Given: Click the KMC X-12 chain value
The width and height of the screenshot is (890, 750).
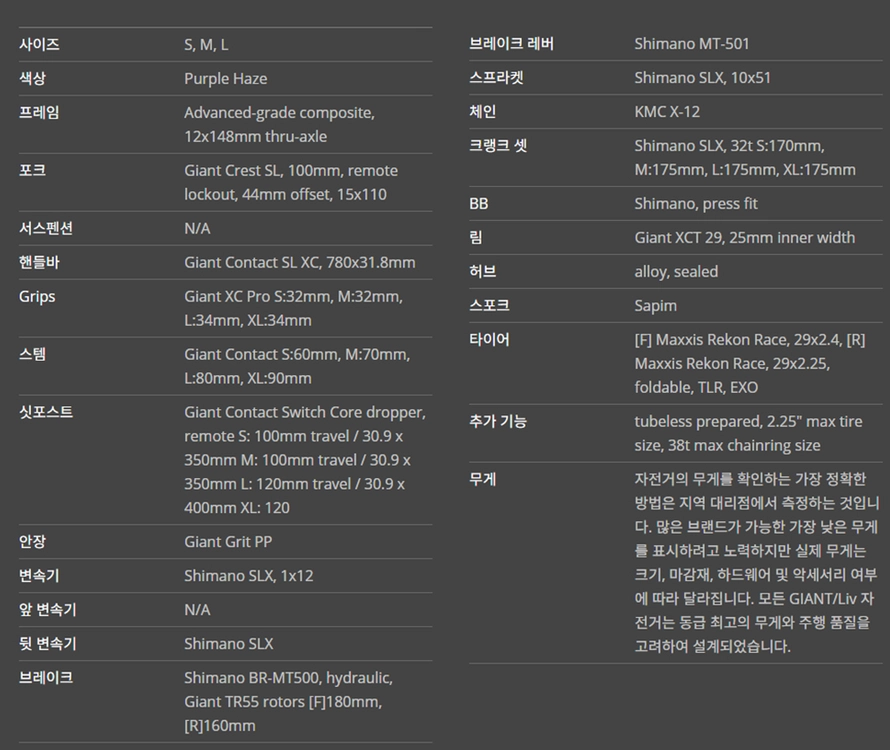Looking at the screenshot, I should click(667, 112).
